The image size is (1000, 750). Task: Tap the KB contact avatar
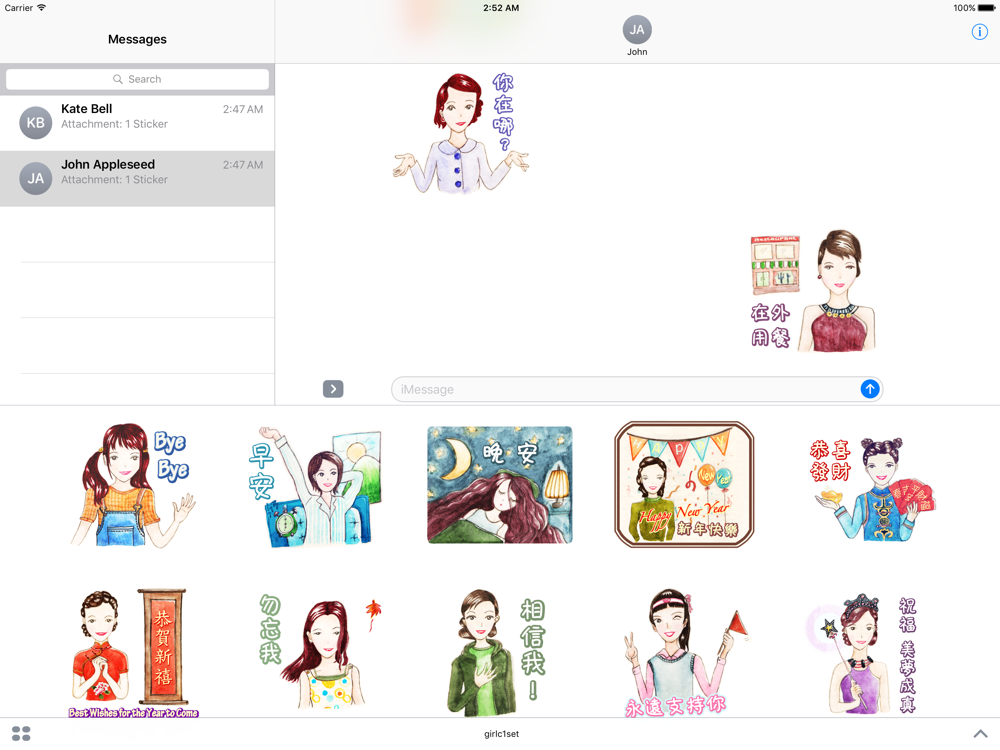click(36, 122)
